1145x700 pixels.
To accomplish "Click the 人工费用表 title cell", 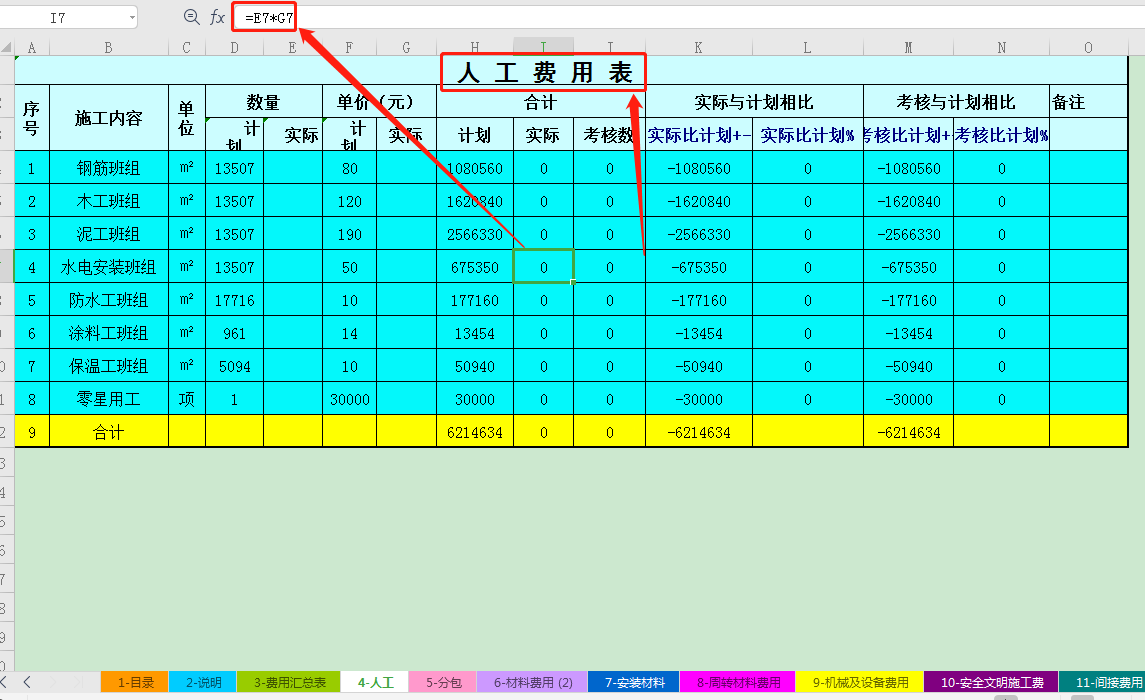I will (x=542, y=70).
